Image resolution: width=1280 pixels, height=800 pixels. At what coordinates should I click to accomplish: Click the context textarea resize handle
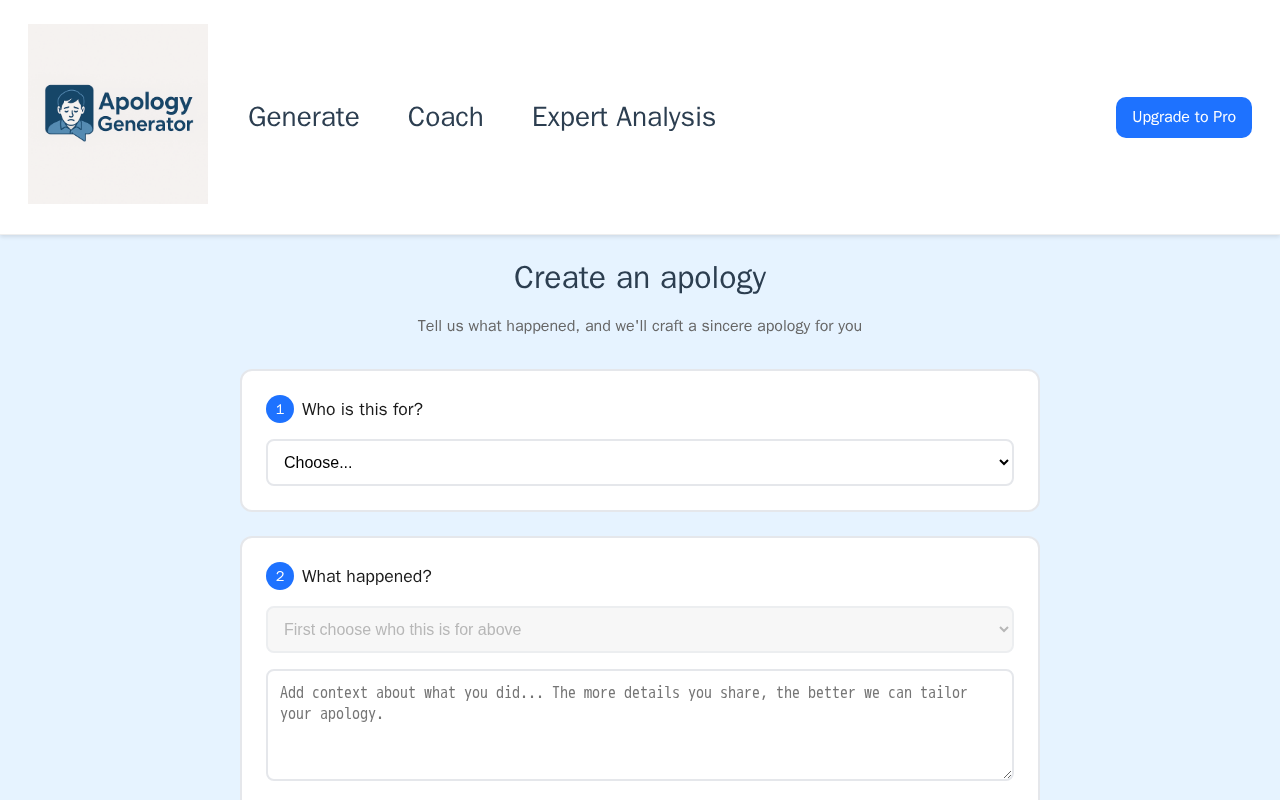[x=1007, y=774]
